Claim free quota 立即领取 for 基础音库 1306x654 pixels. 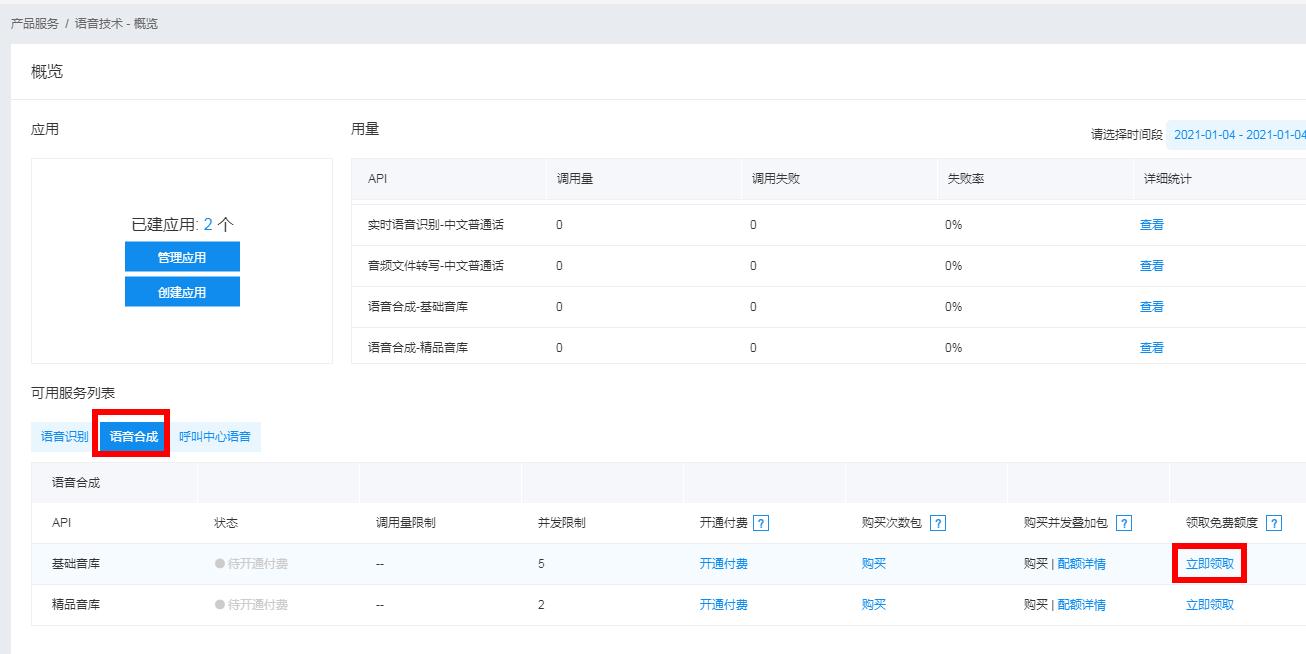click(x=1209, y=564)
